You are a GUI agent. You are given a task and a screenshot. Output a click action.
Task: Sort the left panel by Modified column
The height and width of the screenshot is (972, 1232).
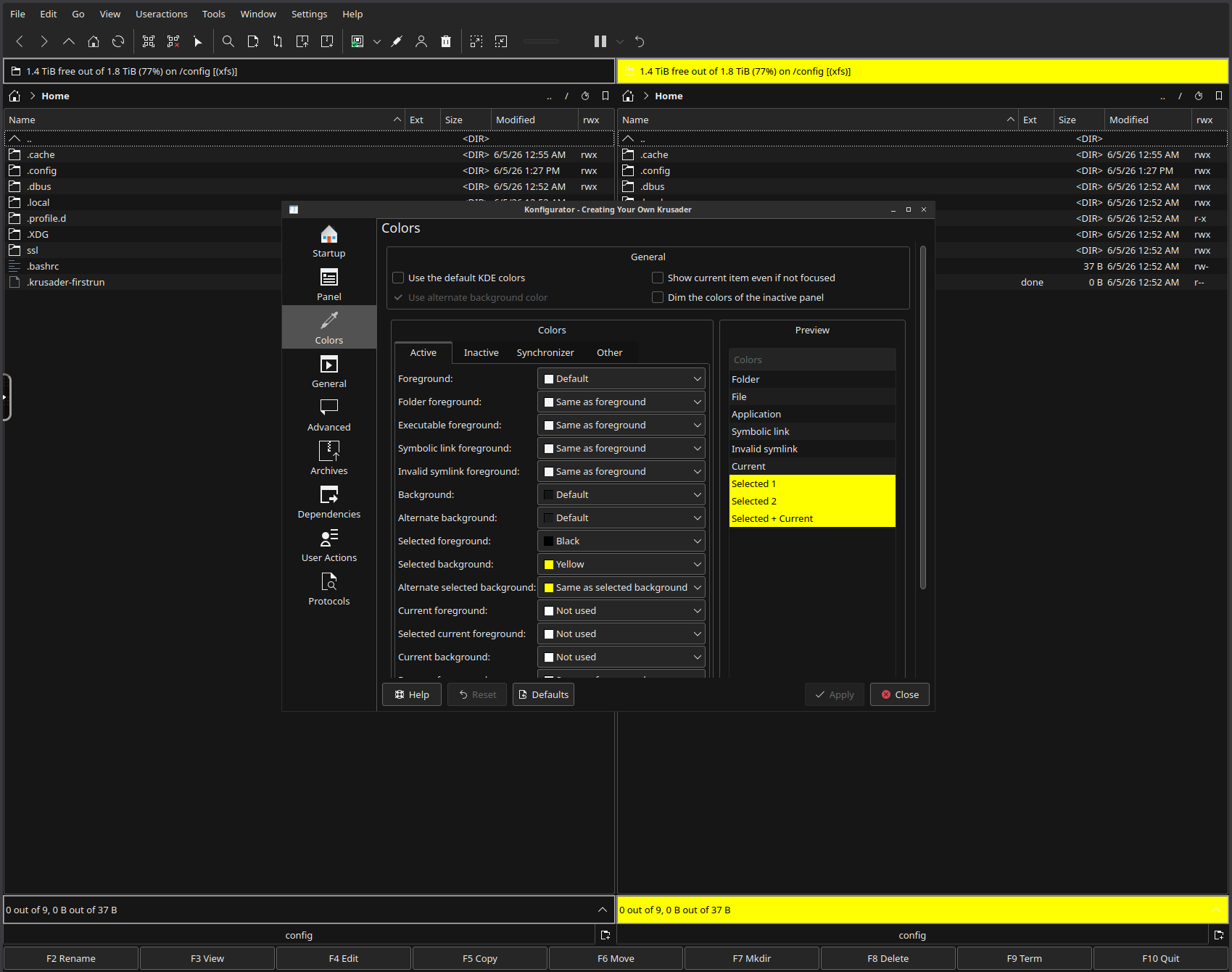point(534,120)
